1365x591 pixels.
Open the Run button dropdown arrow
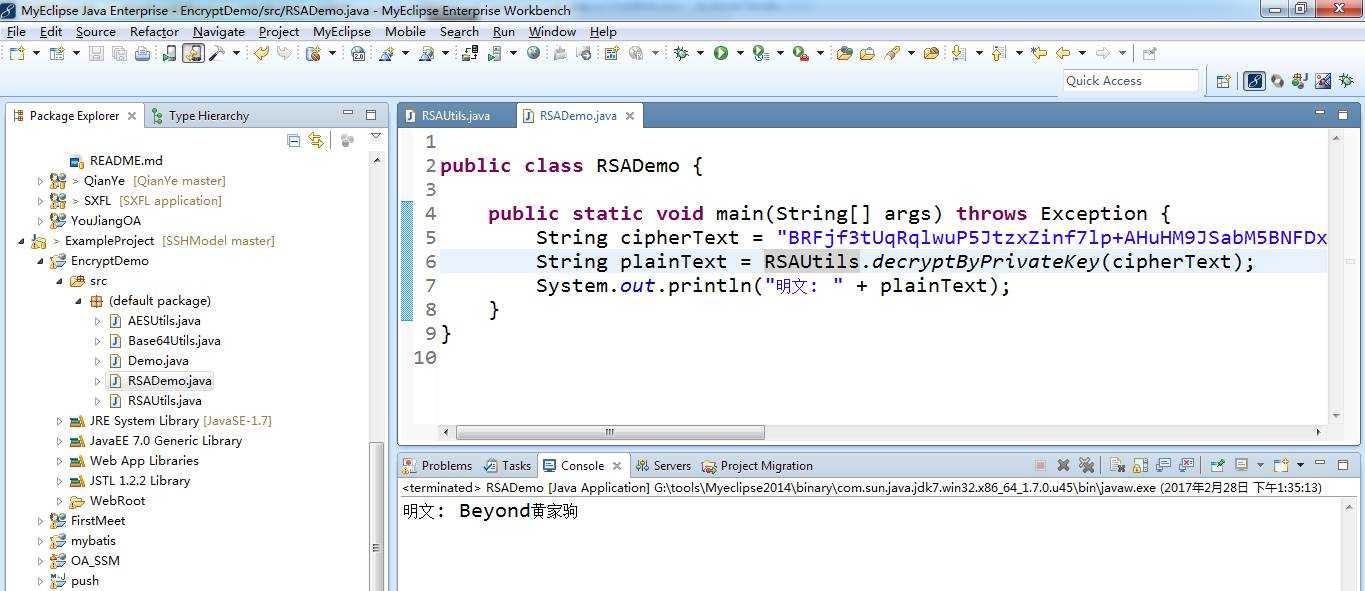(x=740, y=53)
